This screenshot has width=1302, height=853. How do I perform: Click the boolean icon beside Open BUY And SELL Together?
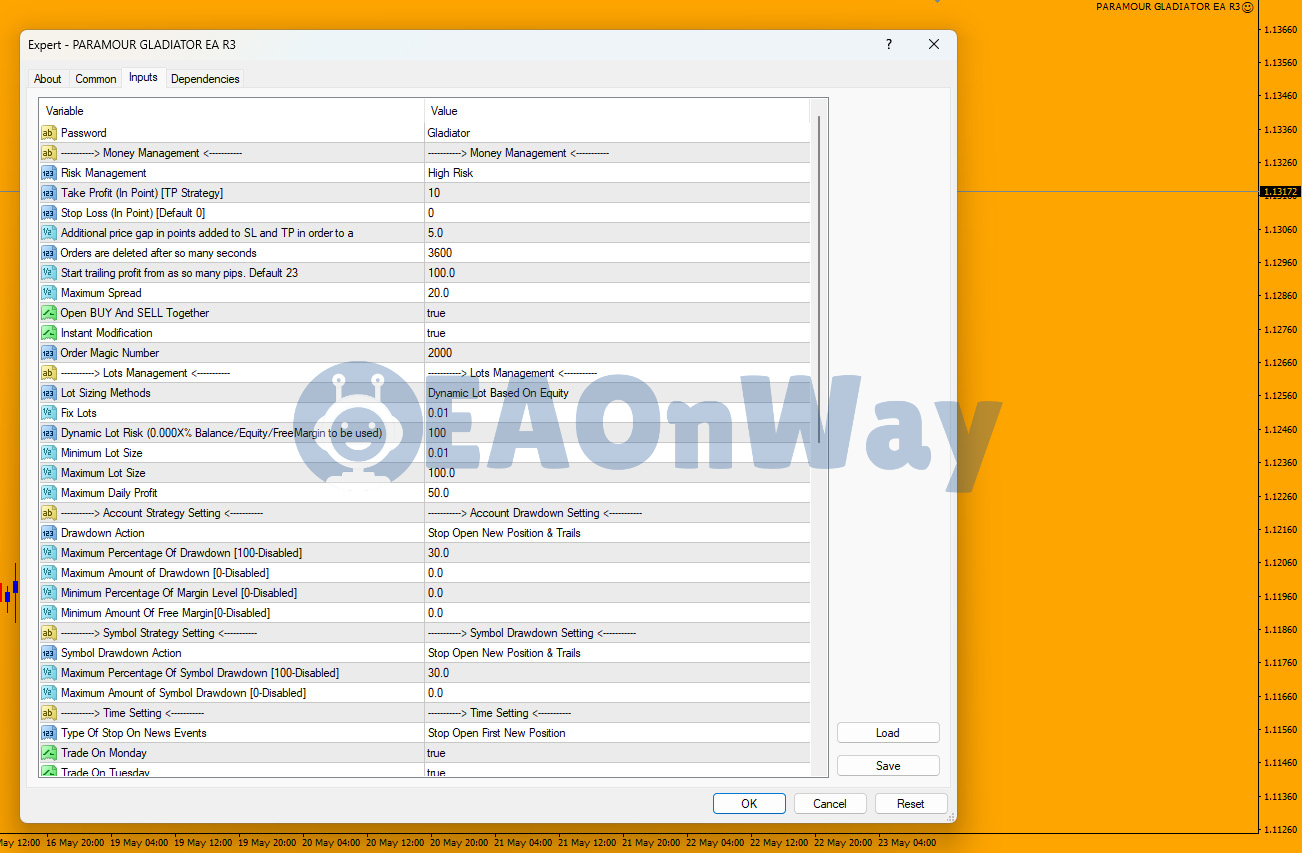48,313
